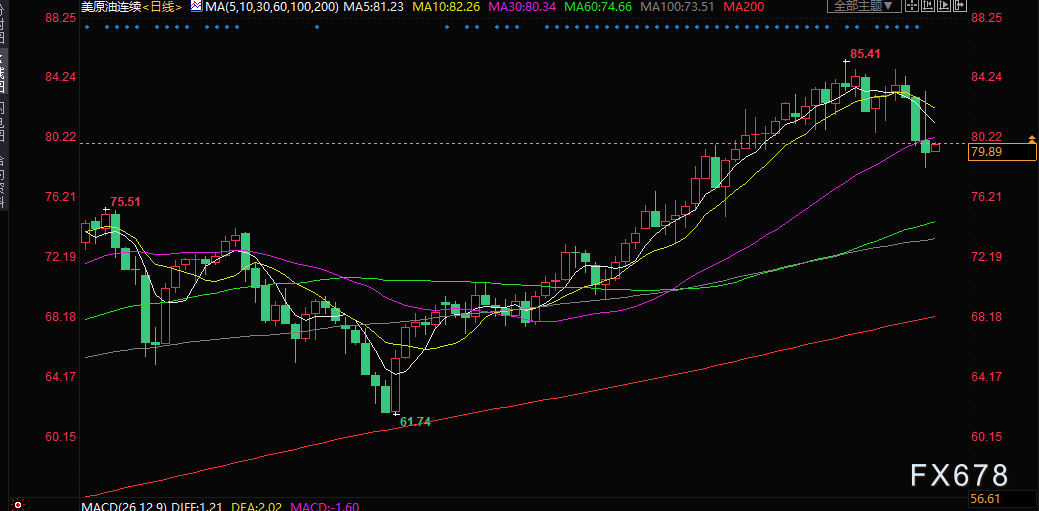
Task: Click the MA indicator chart icon
Action: 197,7
